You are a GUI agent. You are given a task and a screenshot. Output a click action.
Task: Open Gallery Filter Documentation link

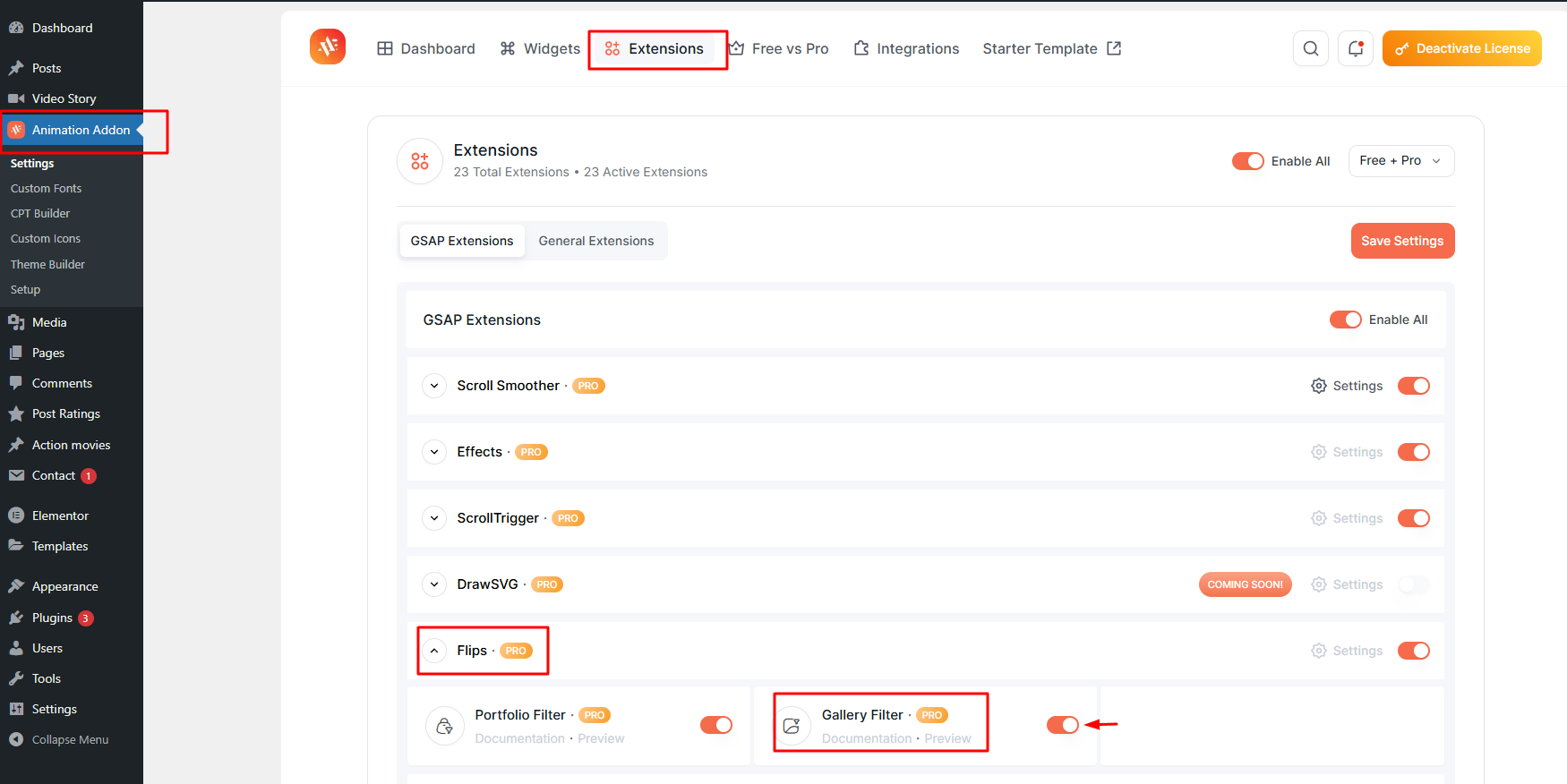[867, 738]
